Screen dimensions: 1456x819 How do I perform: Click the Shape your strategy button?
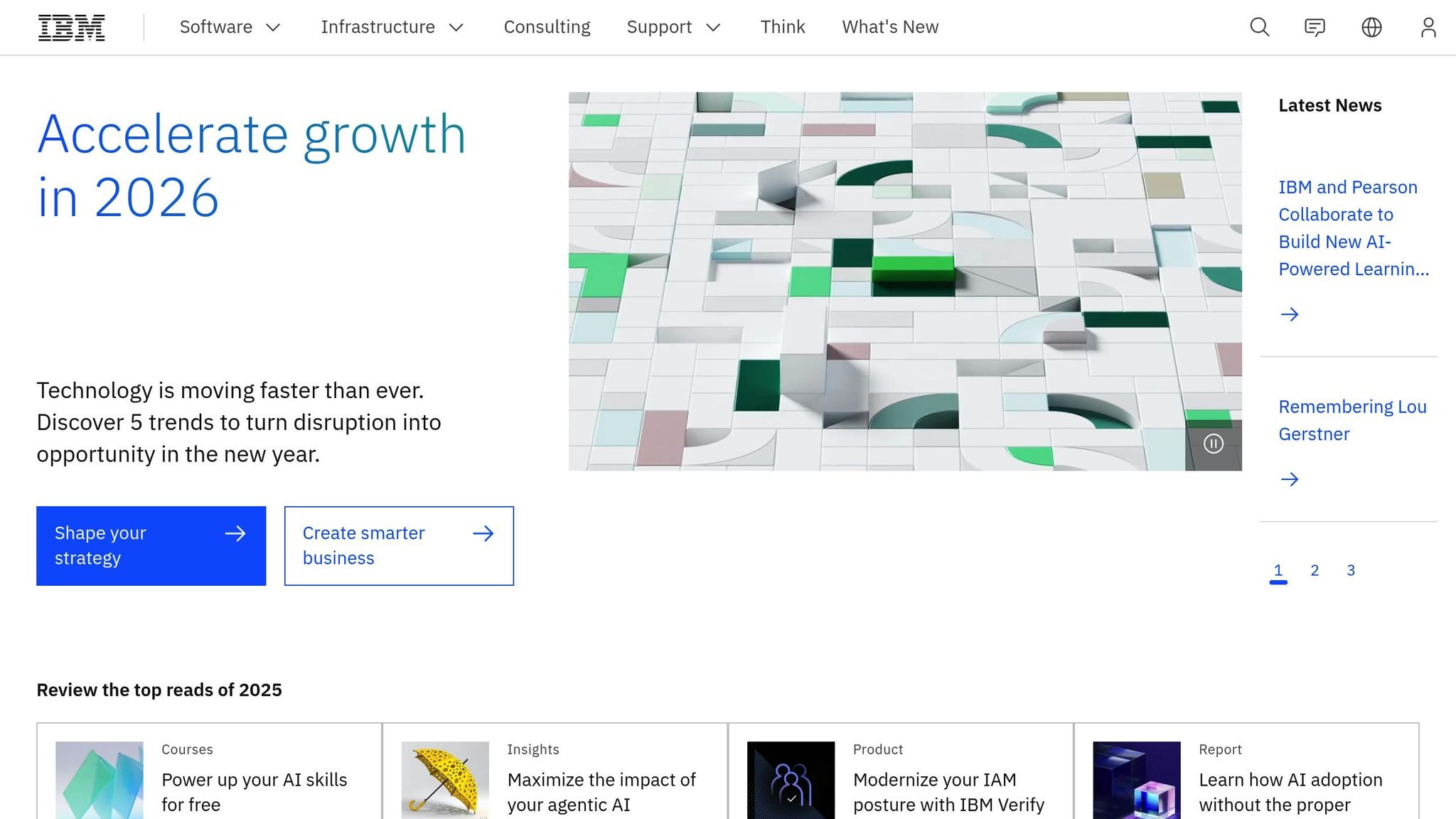[x=151, y=546]
